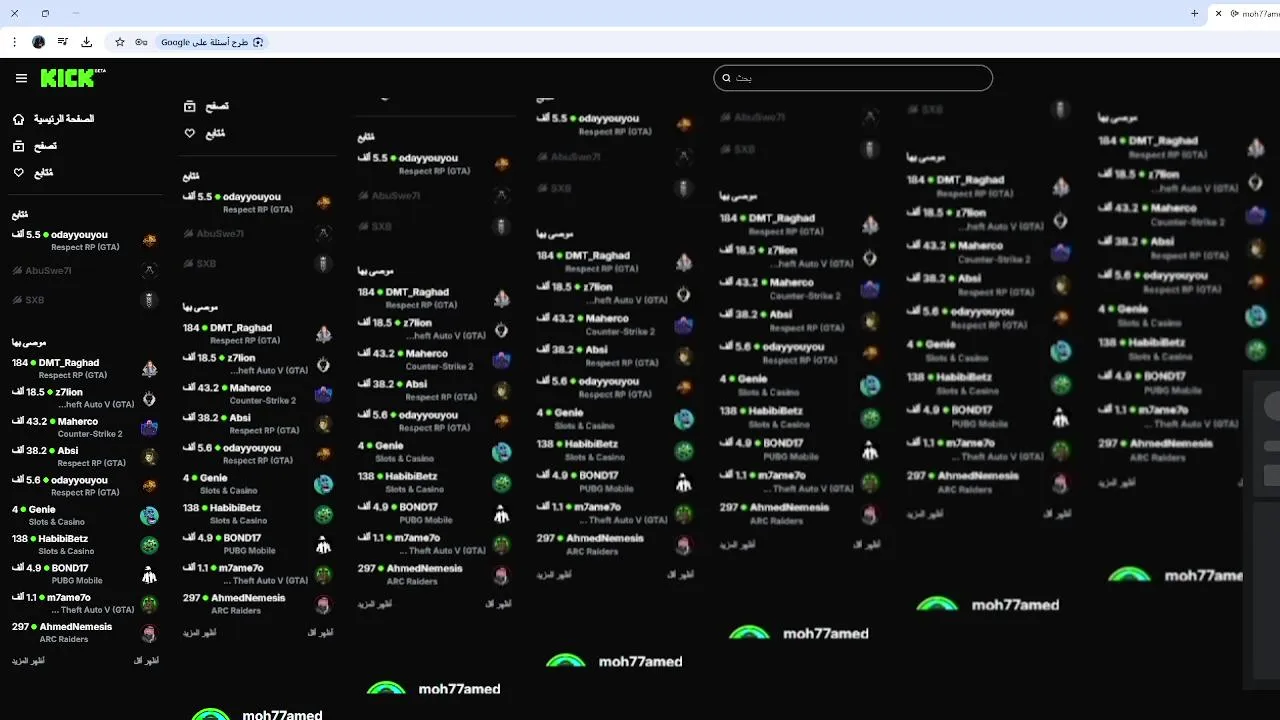This screenshot has height=720, width=1280.
Task: Click the Google Lens icon in address bar
Action: click(258, 42)
